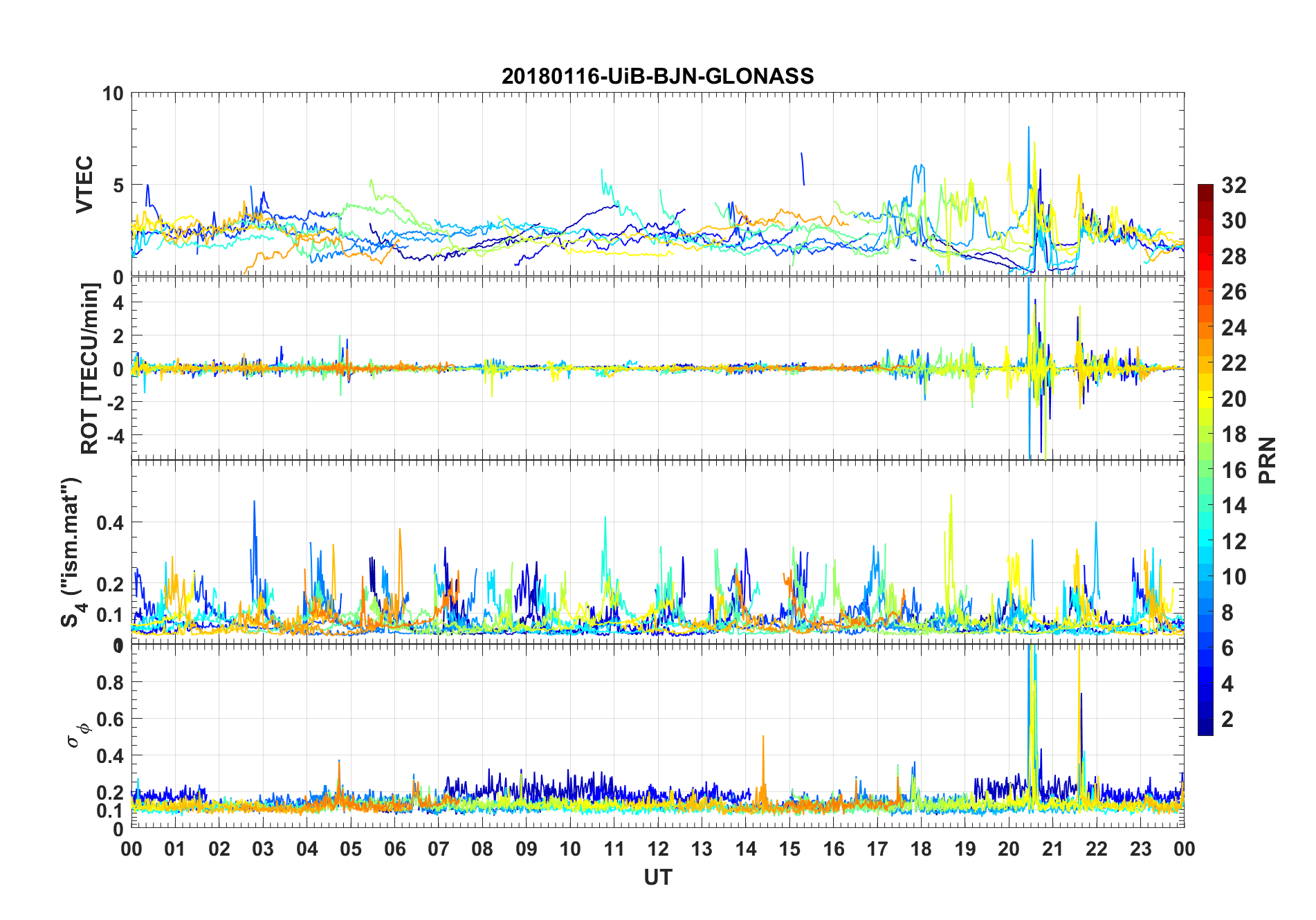The image size is (1316, 920).
Task: Click the sigma-phi y-axis tick label 0.6
Action: (110, 719)
